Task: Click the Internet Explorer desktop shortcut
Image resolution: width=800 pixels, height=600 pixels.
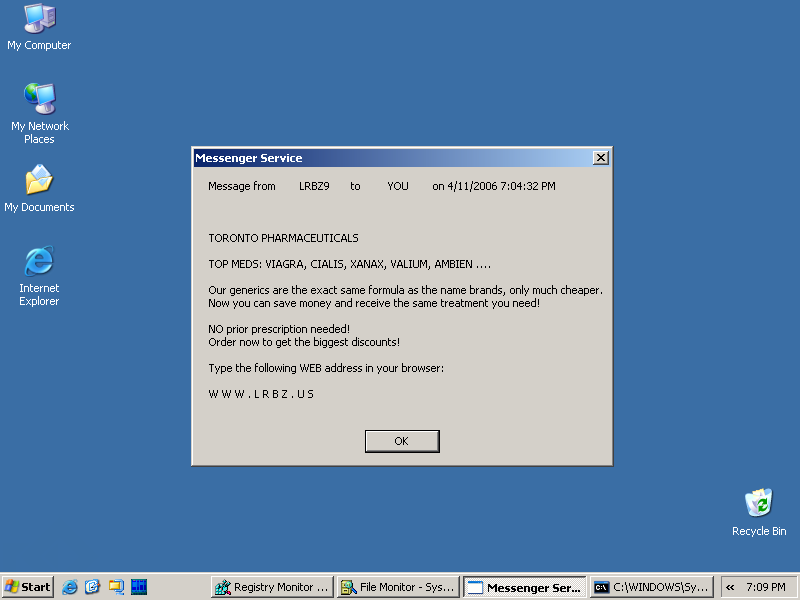Action: pyautogui.click(x=39, y=262)
